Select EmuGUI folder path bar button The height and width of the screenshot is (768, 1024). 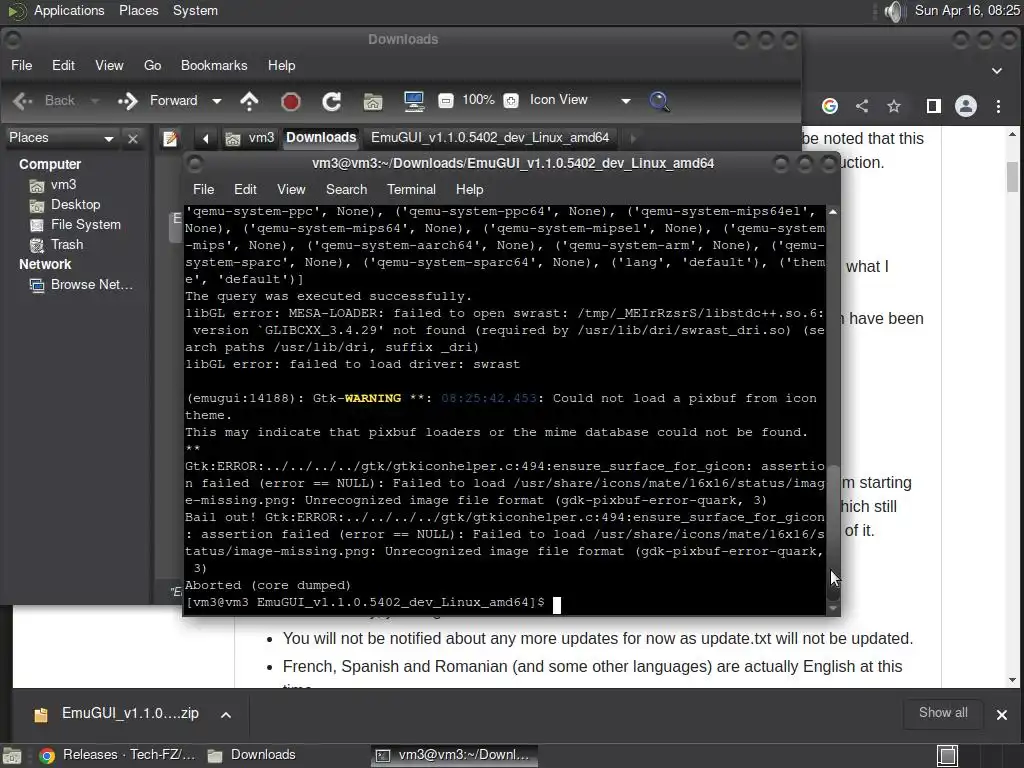pyautogui.click(x=490, y=138)
